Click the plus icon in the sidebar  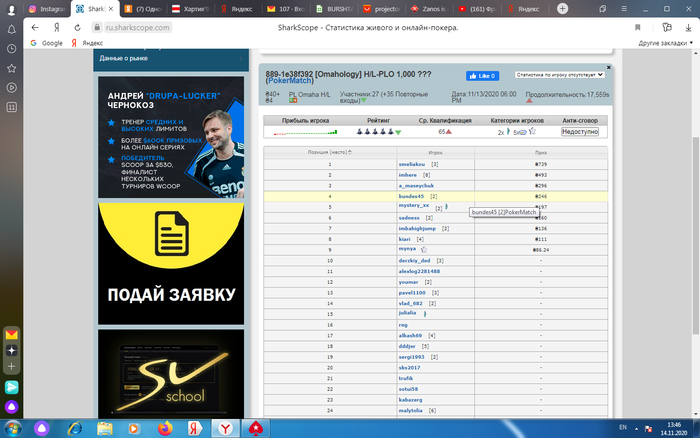tap(12, 367)
